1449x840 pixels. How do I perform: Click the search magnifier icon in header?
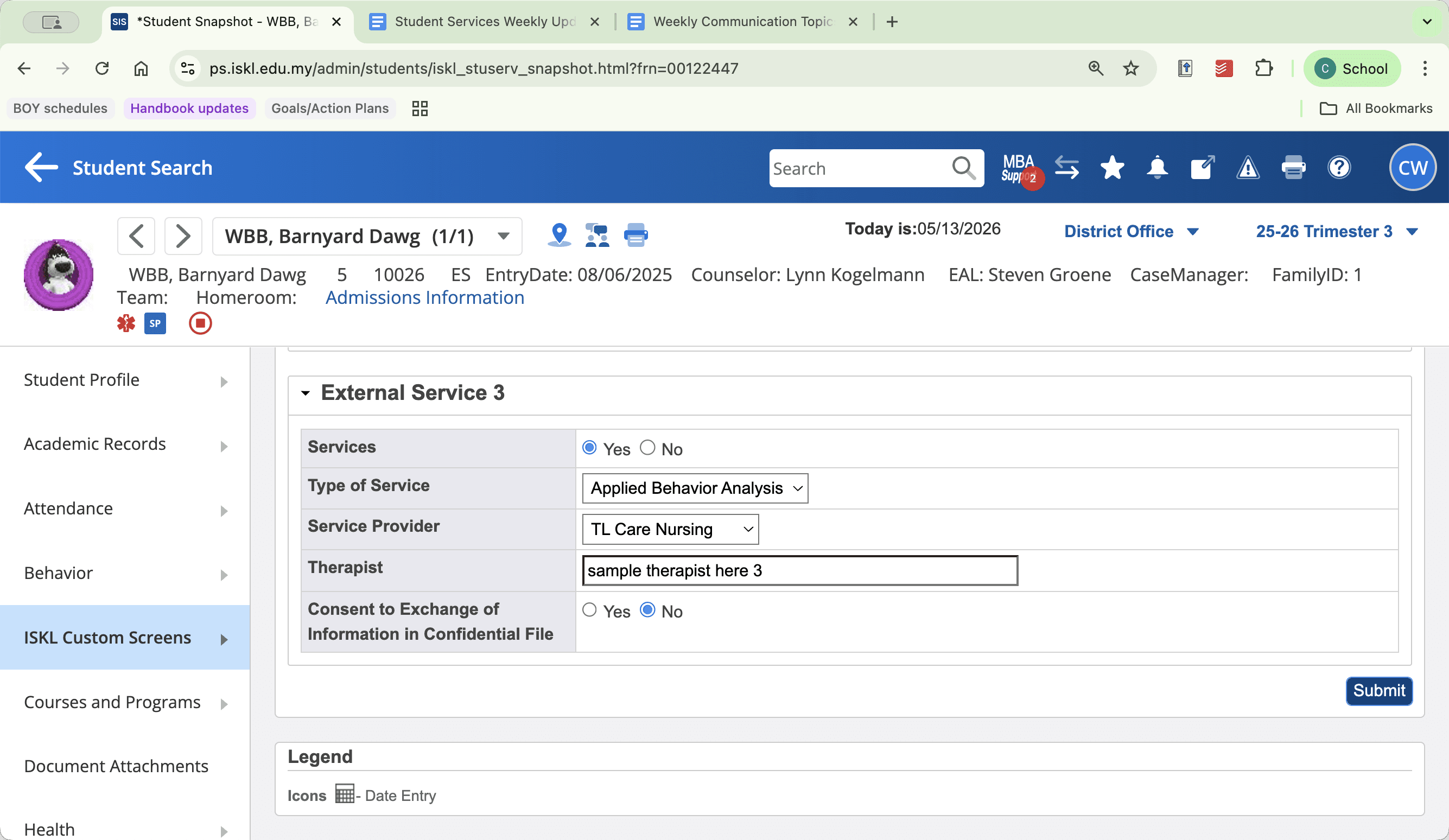[963, 168]
